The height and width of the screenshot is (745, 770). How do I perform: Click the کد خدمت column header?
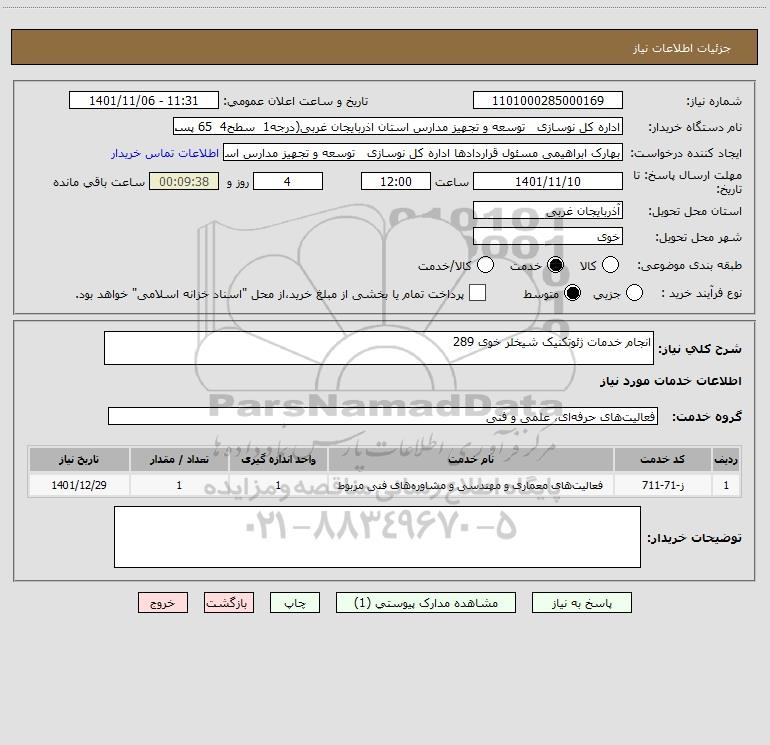(662, 459)
